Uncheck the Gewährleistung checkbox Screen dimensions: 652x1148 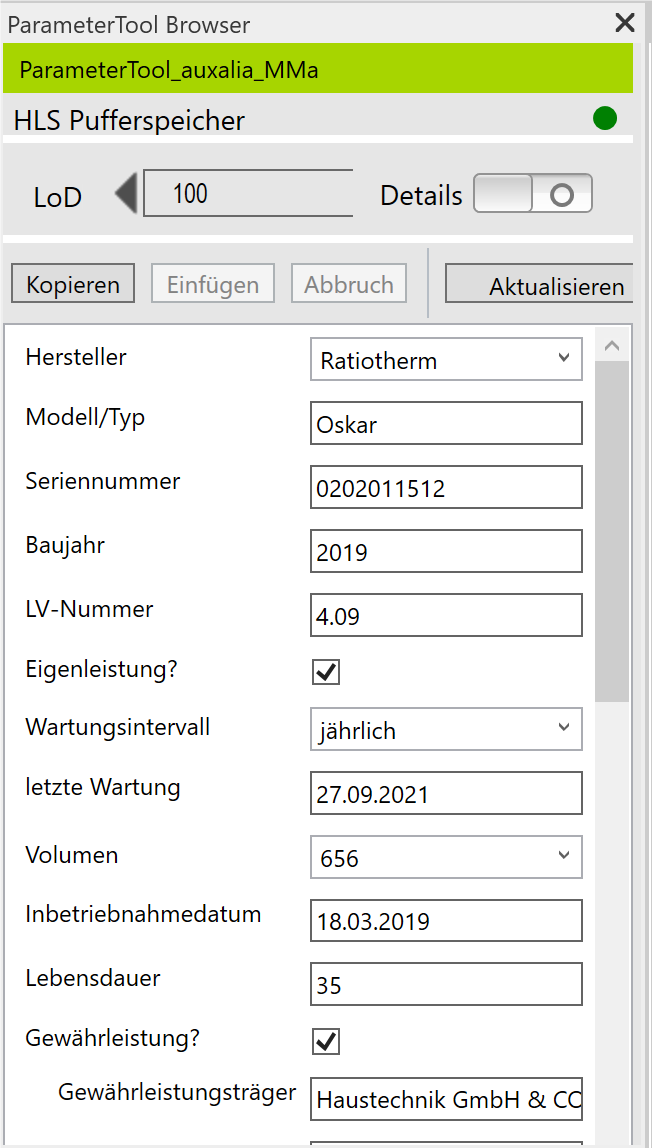click(326, 1041)
